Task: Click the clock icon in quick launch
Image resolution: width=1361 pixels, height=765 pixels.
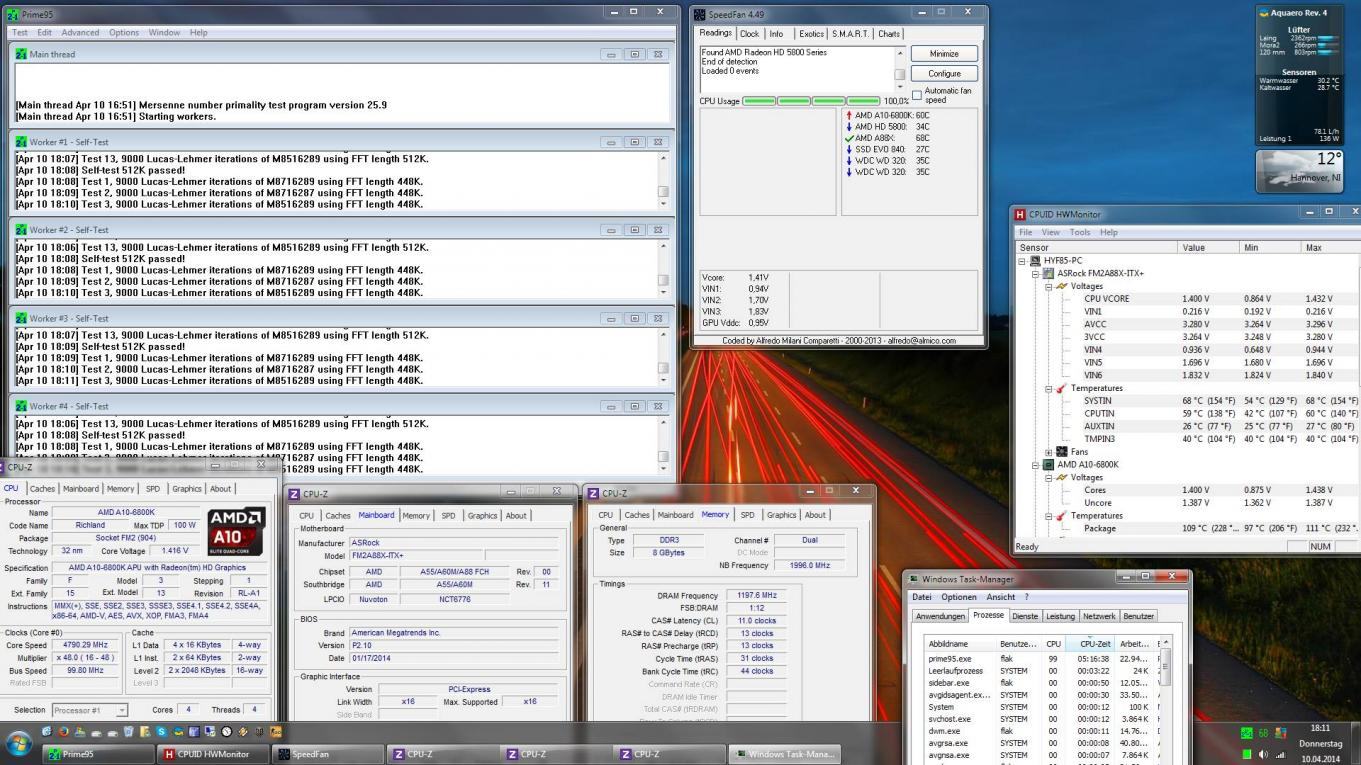Action: [227, 731]
